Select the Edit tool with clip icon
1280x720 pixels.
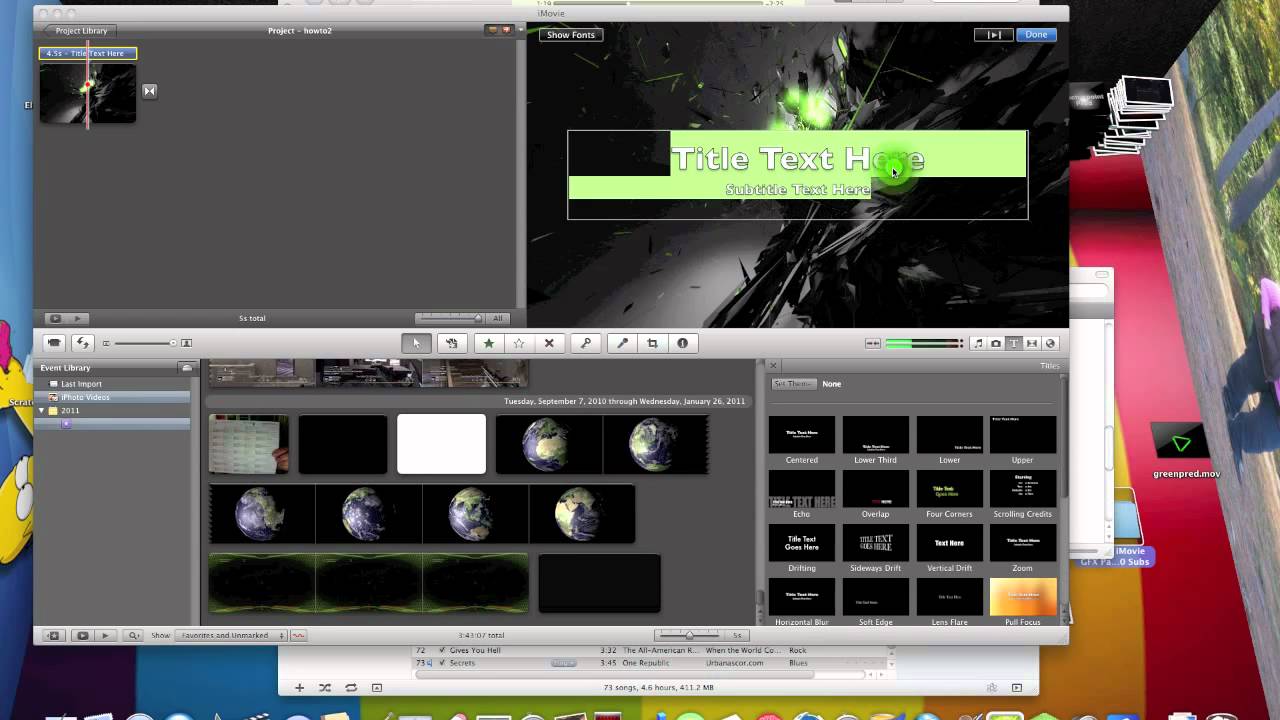point(451,343)
